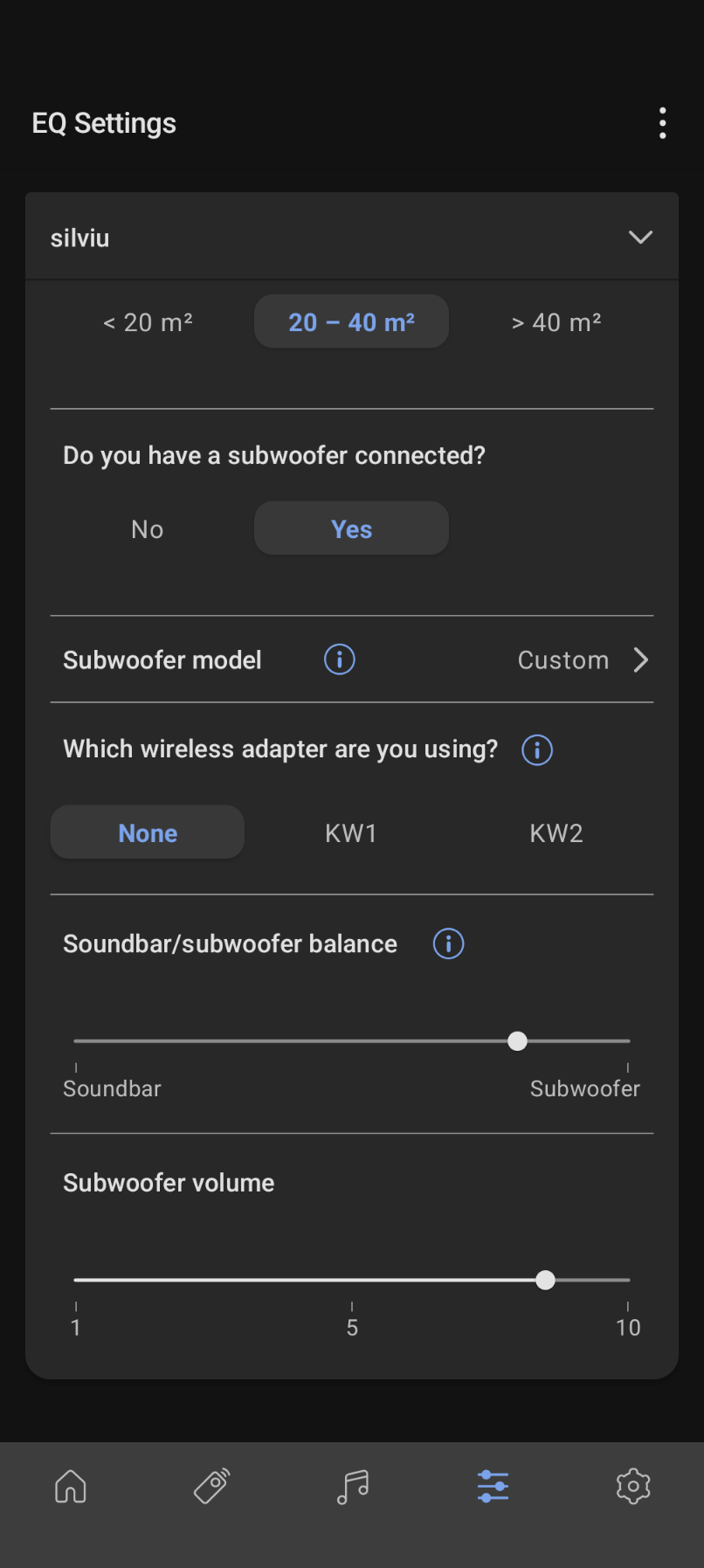Choose the KW1 wireless adapter

point(351,833)
